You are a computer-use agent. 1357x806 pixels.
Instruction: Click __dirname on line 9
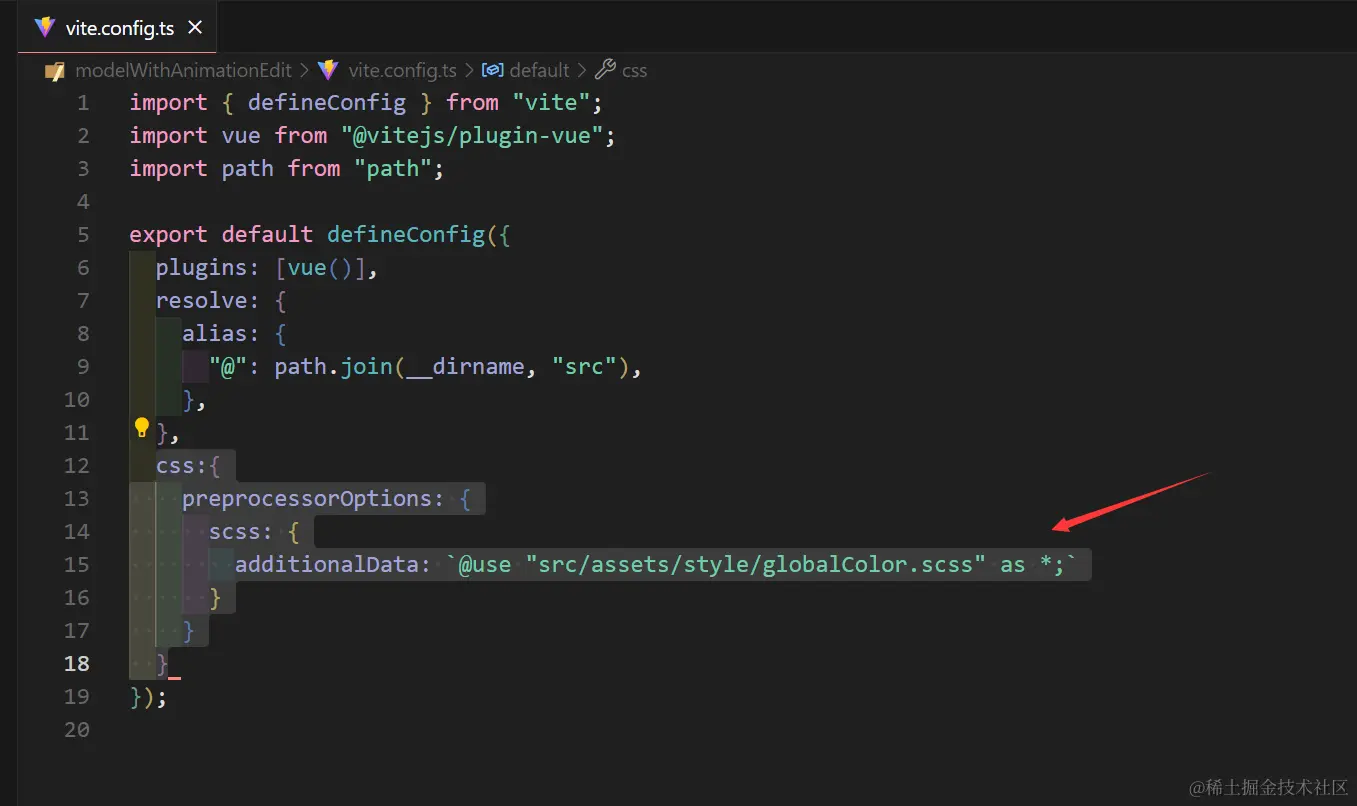(466, 367)
